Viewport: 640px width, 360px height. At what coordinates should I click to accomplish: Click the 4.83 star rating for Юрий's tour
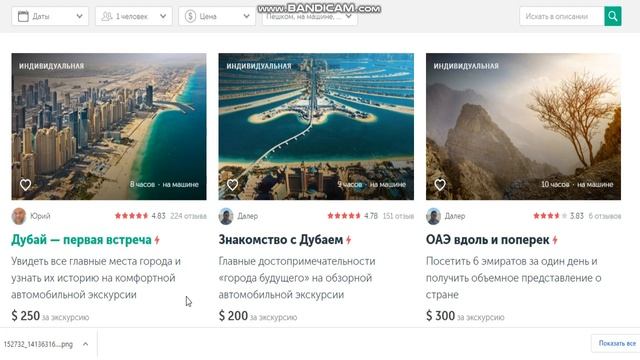point(131,216)
